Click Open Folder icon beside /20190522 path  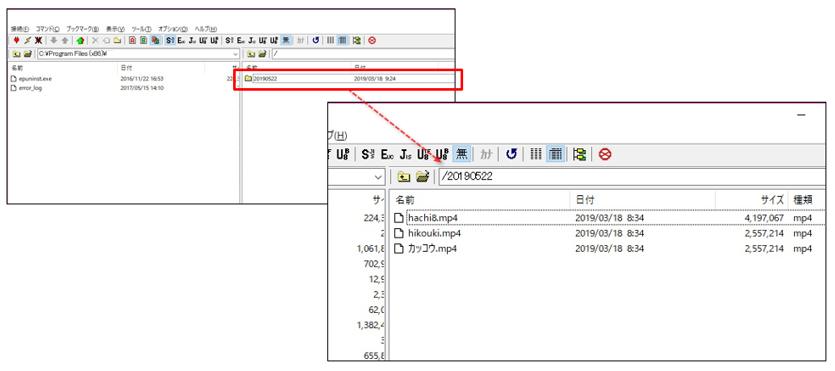point(423,177)
